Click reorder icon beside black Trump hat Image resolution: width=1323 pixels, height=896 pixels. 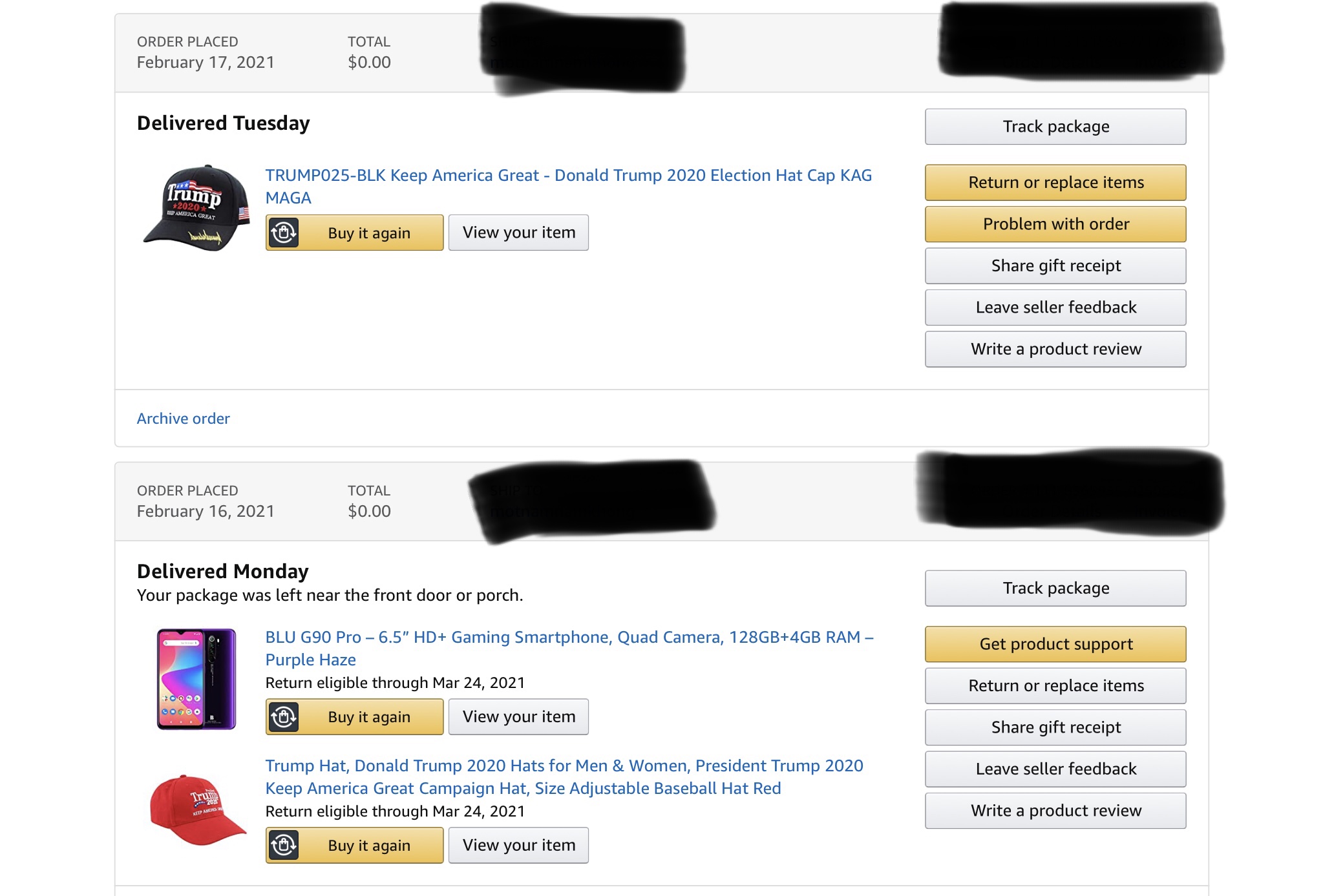[x=283, y=233]
